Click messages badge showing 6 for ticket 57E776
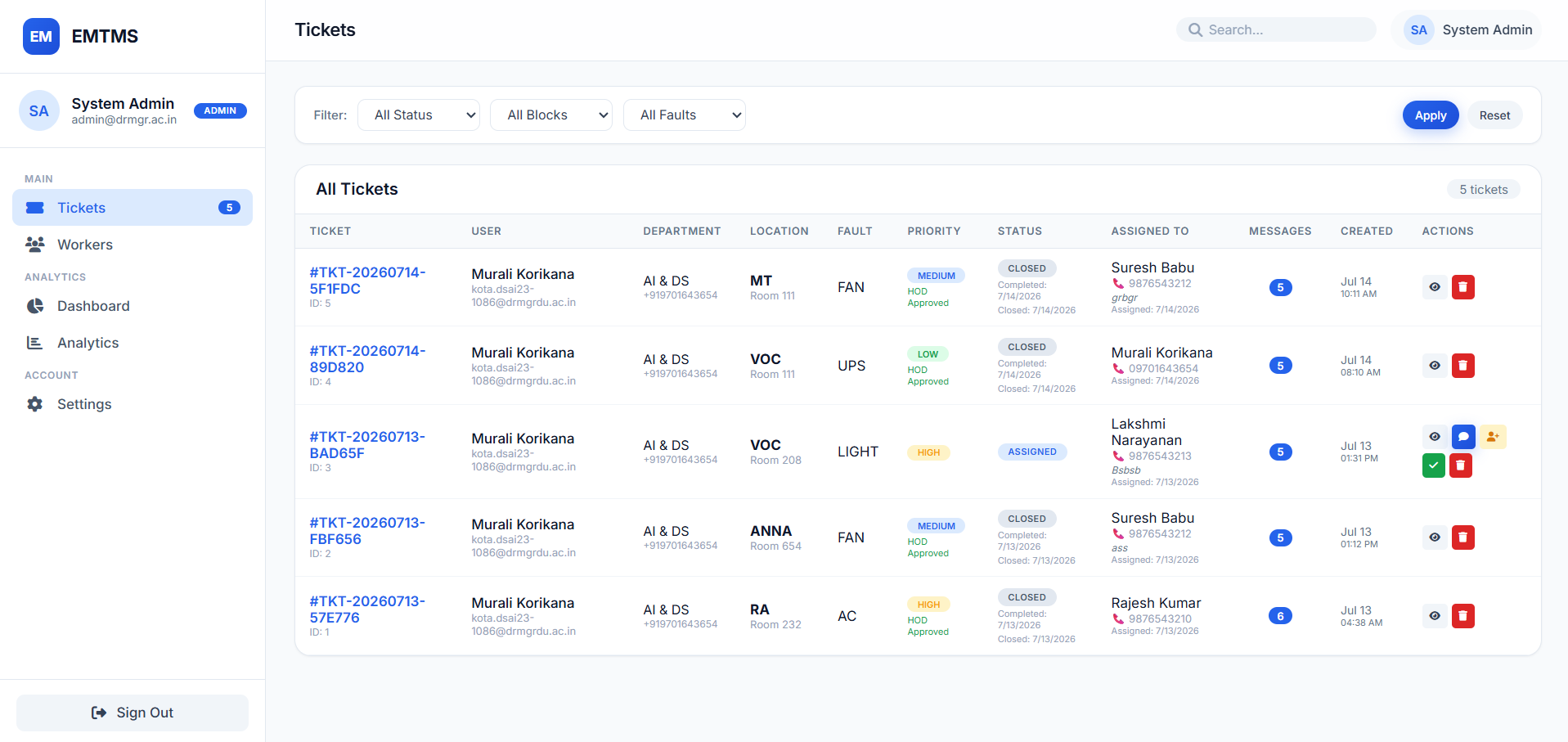Image resolution: width=1568 pixels, height=742 pixels. [1280, 616]
